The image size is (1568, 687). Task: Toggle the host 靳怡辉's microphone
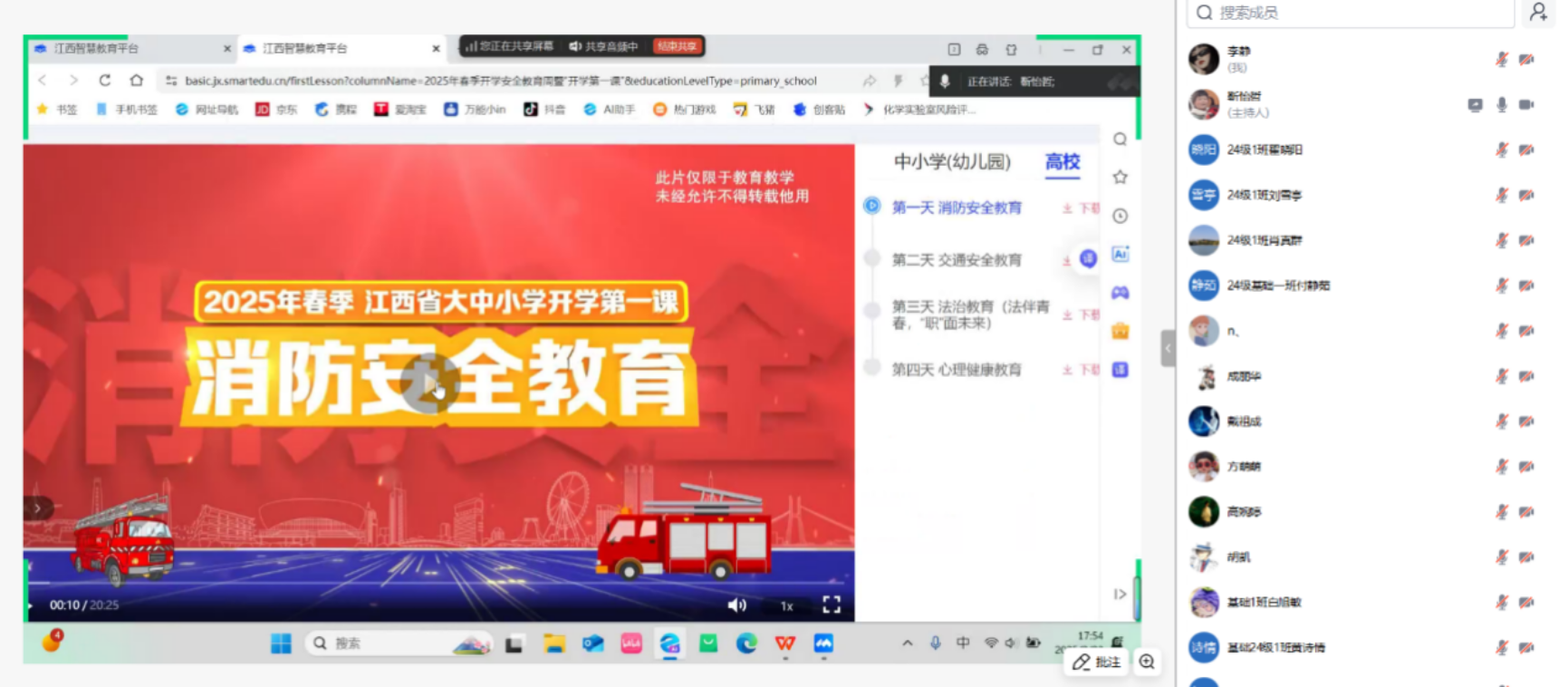pos(1501,105)
